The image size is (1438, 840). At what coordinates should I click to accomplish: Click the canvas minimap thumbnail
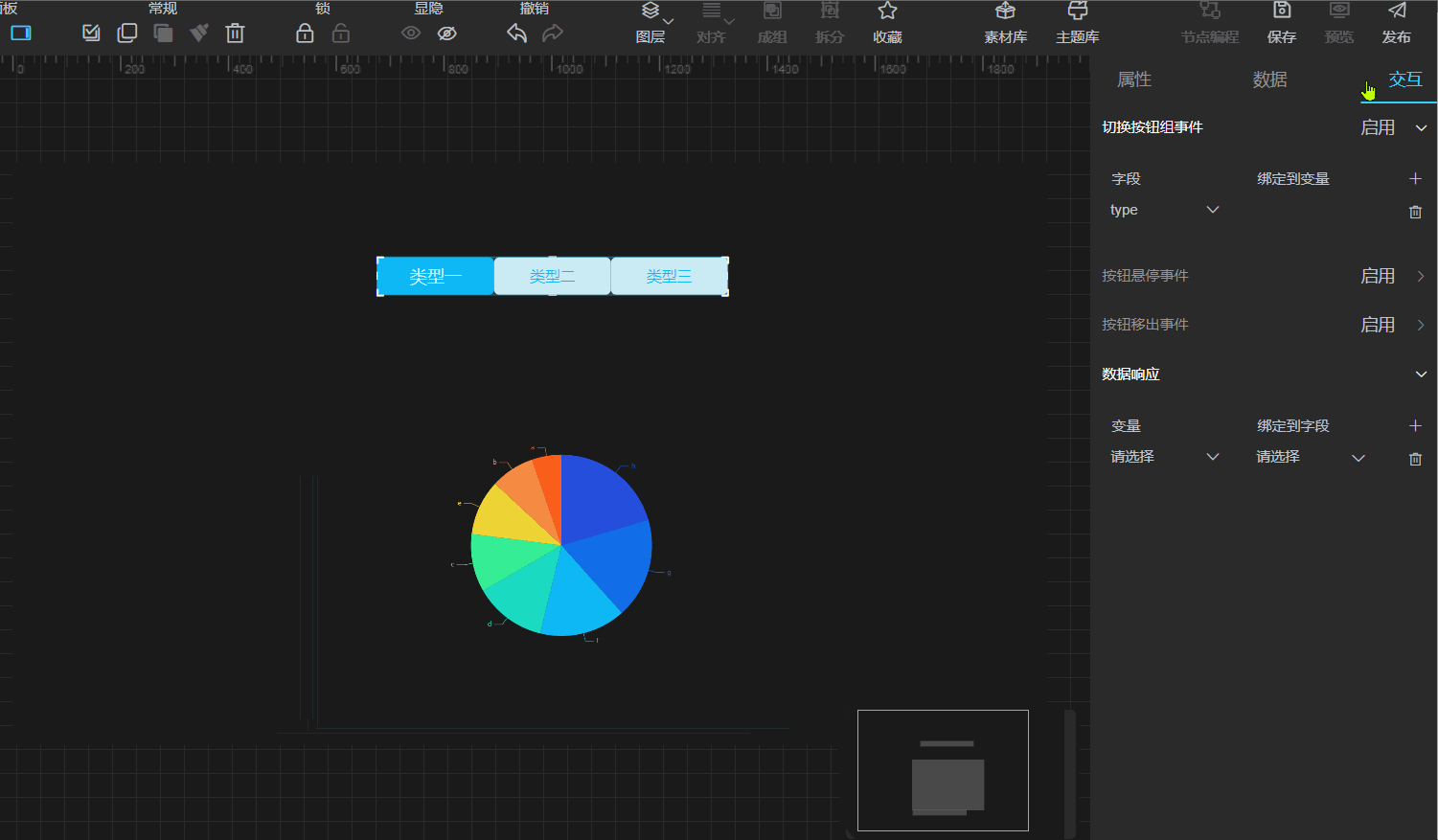click(943, 770)
